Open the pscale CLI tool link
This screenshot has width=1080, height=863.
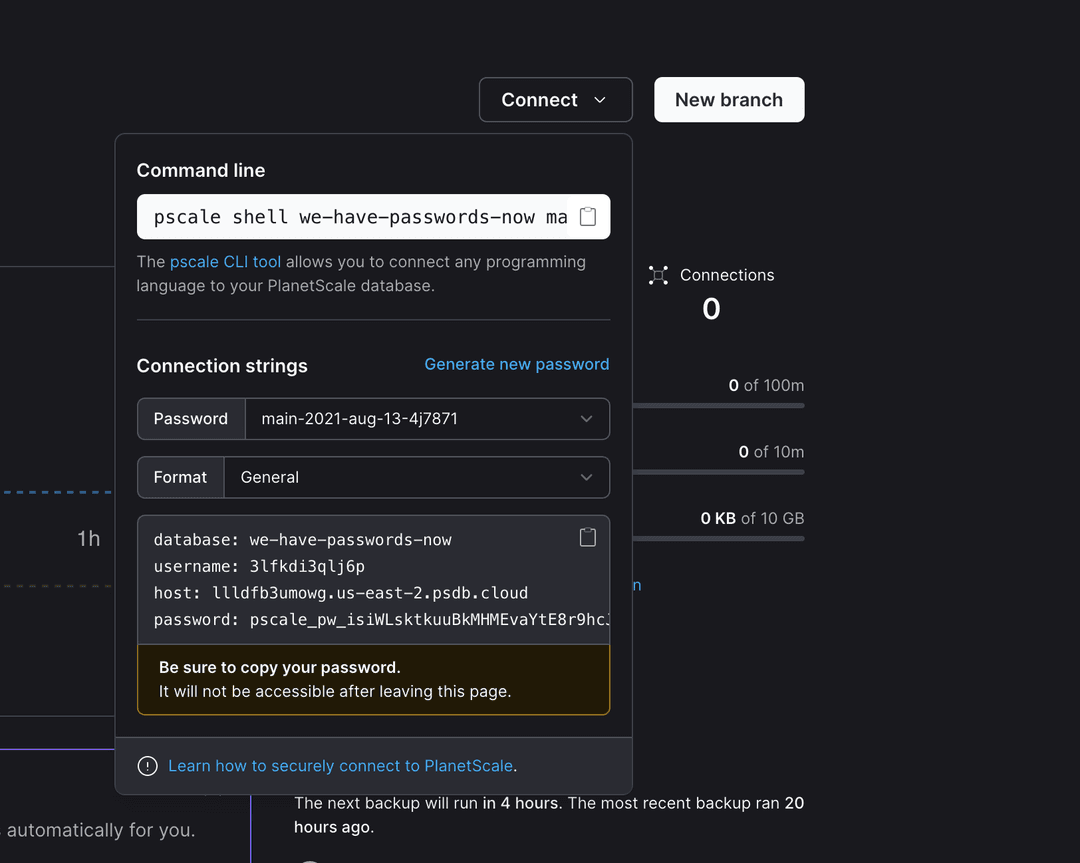225,262
